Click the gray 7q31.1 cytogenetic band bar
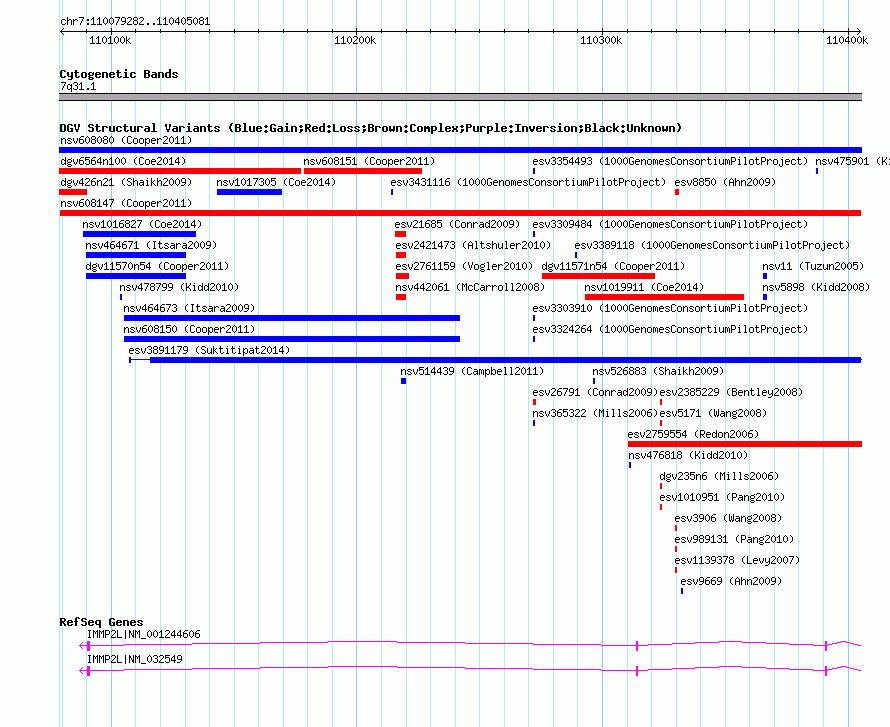Image resolution: width=890 pixels, height=727 pixels. (460, 97)
